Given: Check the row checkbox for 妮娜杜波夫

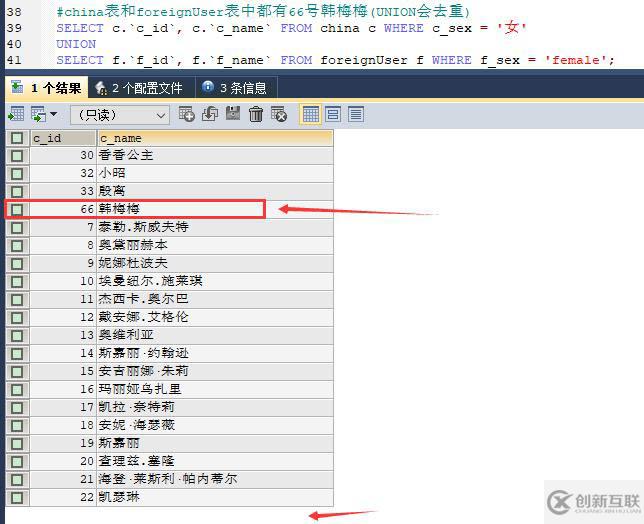Looking at the screenshot, I should pos(17,264).
